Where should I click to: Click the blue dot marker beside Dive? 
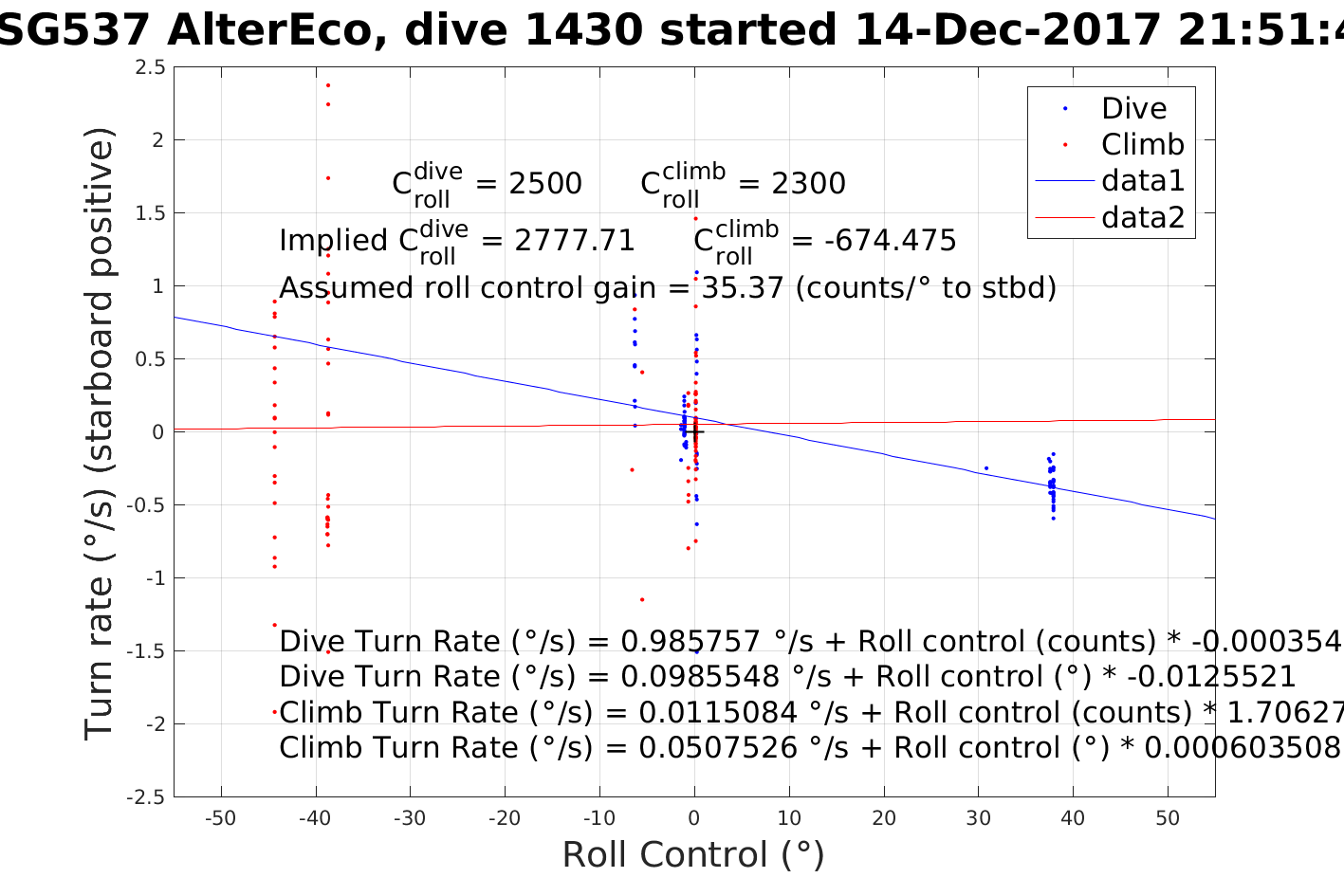1065,109
